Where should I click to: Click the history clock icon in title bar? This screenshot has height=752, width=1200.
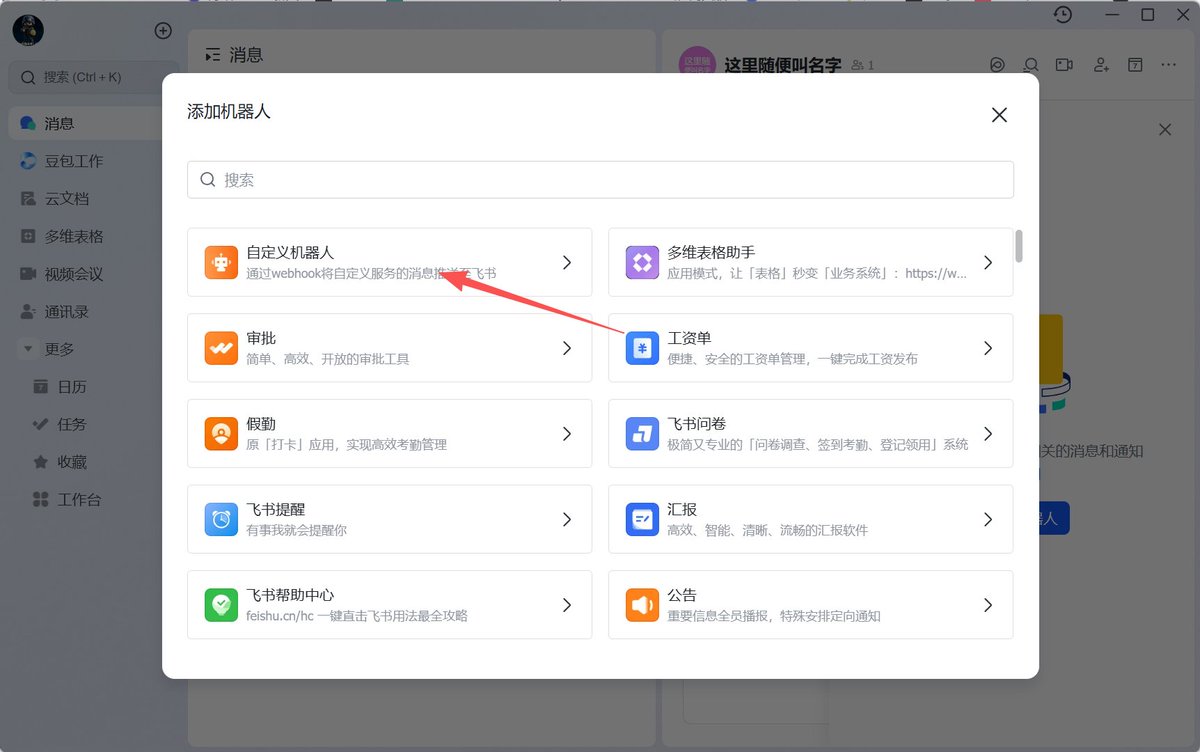(1063, 14)
